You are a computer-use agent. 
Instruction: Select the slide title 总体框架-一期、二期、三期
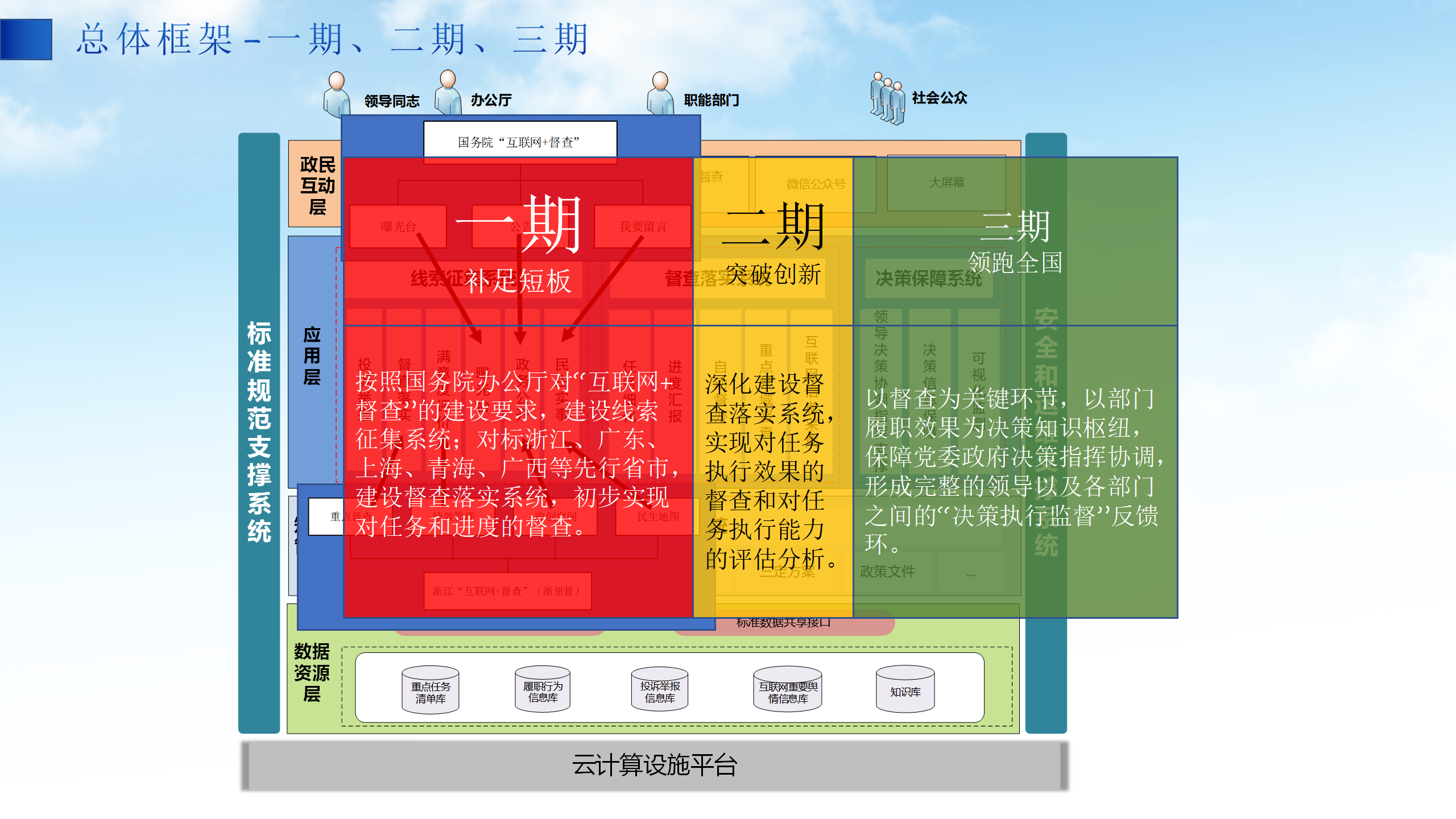tap(332, 39)
